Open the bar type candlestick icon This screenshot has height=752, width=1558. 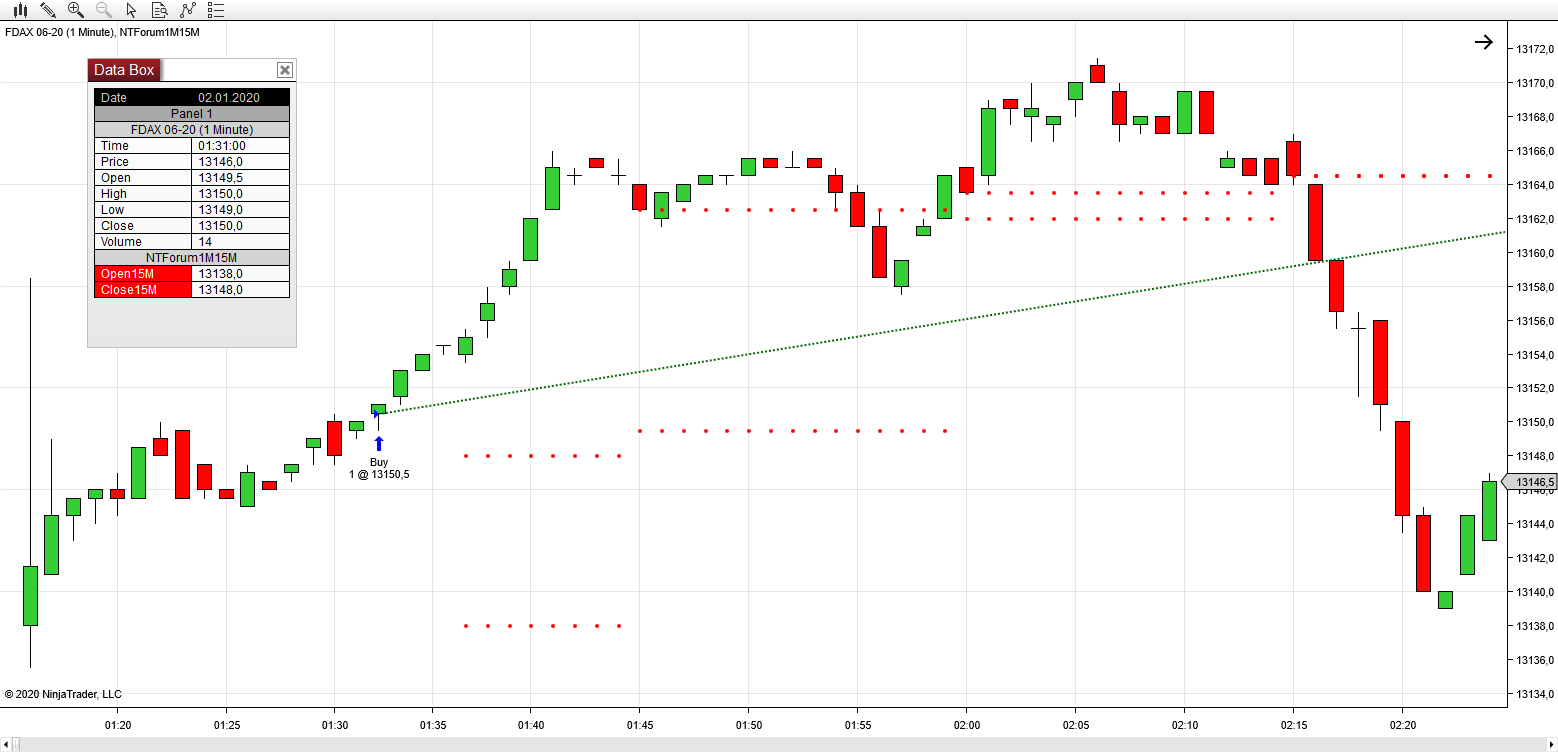(19, 10)
